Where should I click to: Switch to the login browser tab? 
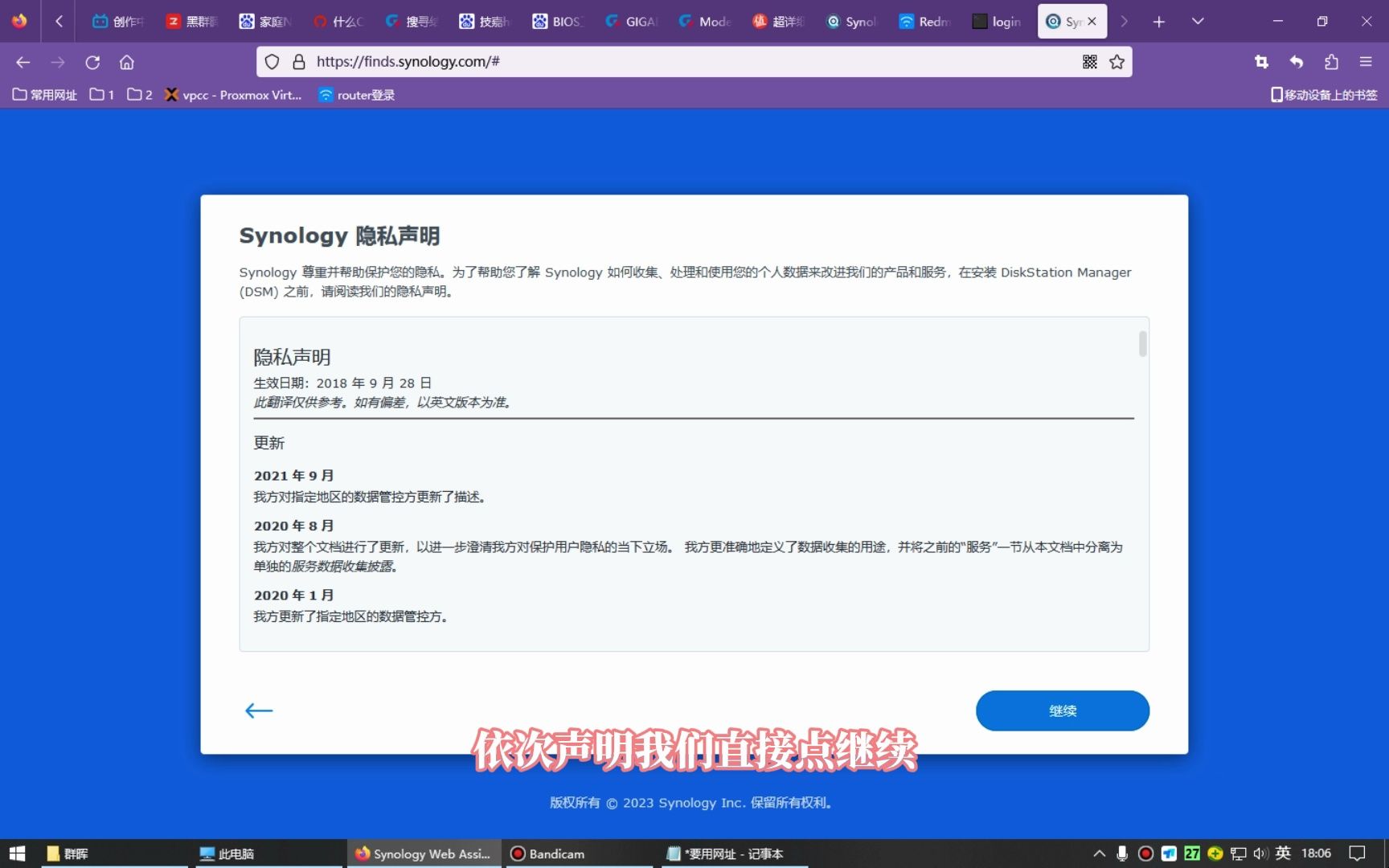998,22
